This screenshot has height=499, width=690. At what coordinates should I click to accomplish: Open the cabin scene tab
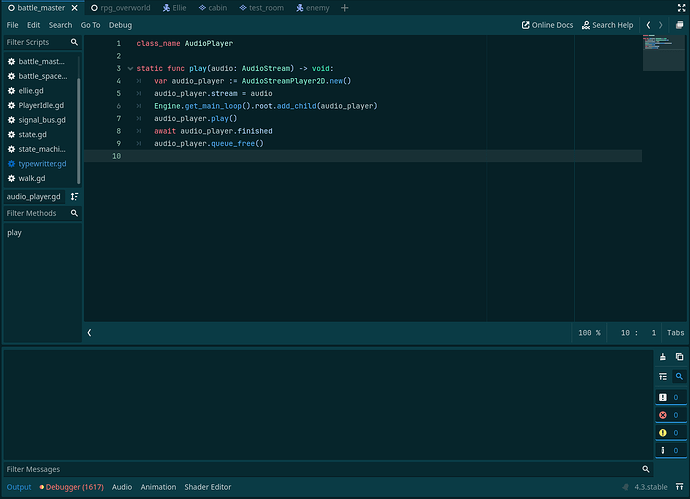click(213, 8)
